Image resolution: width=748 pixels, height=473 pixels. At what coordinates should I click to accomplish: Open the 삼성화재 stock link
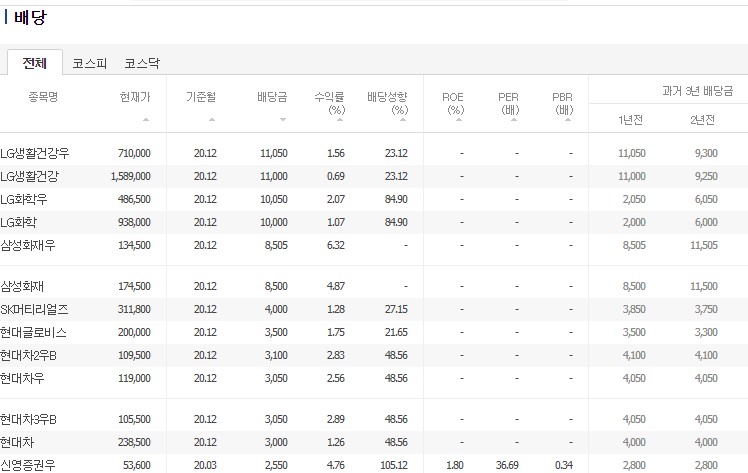[x=22, y=286]
